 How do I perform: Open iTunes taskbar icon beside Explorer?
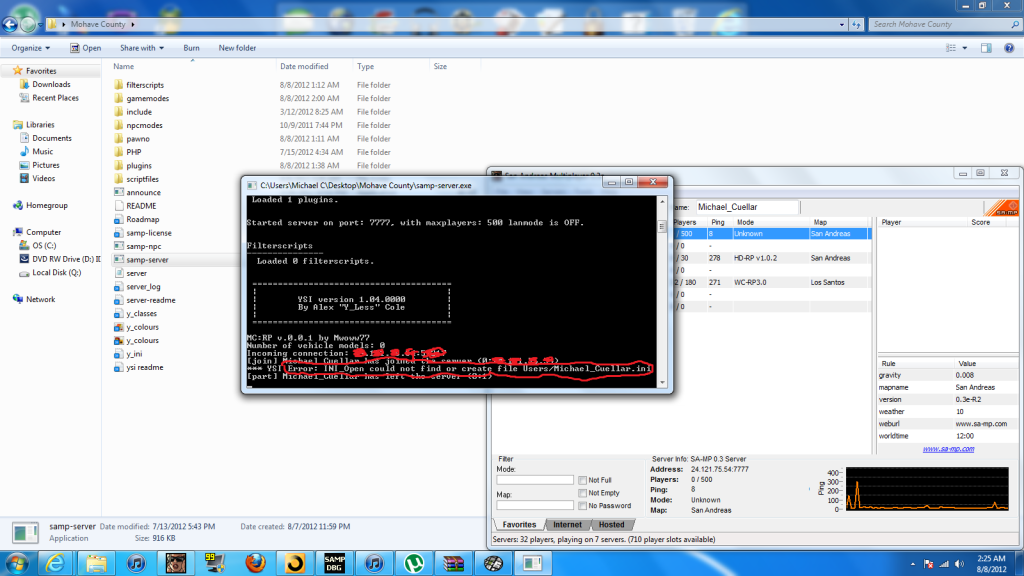click(x=136, y=563)
